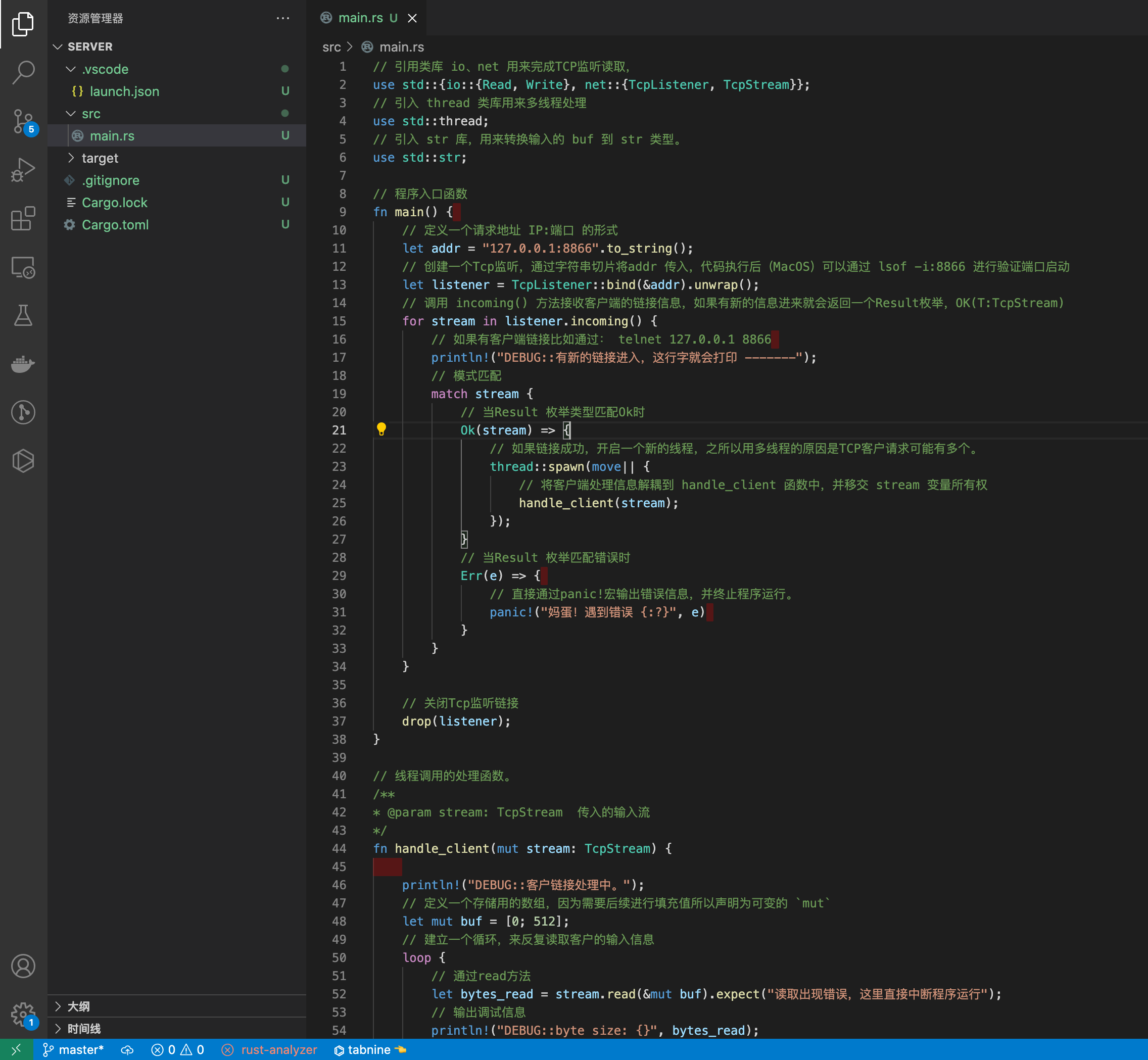The image size is (1148, 1060).
Task: Open the Manage gear icon
Action: (23, 1014)
